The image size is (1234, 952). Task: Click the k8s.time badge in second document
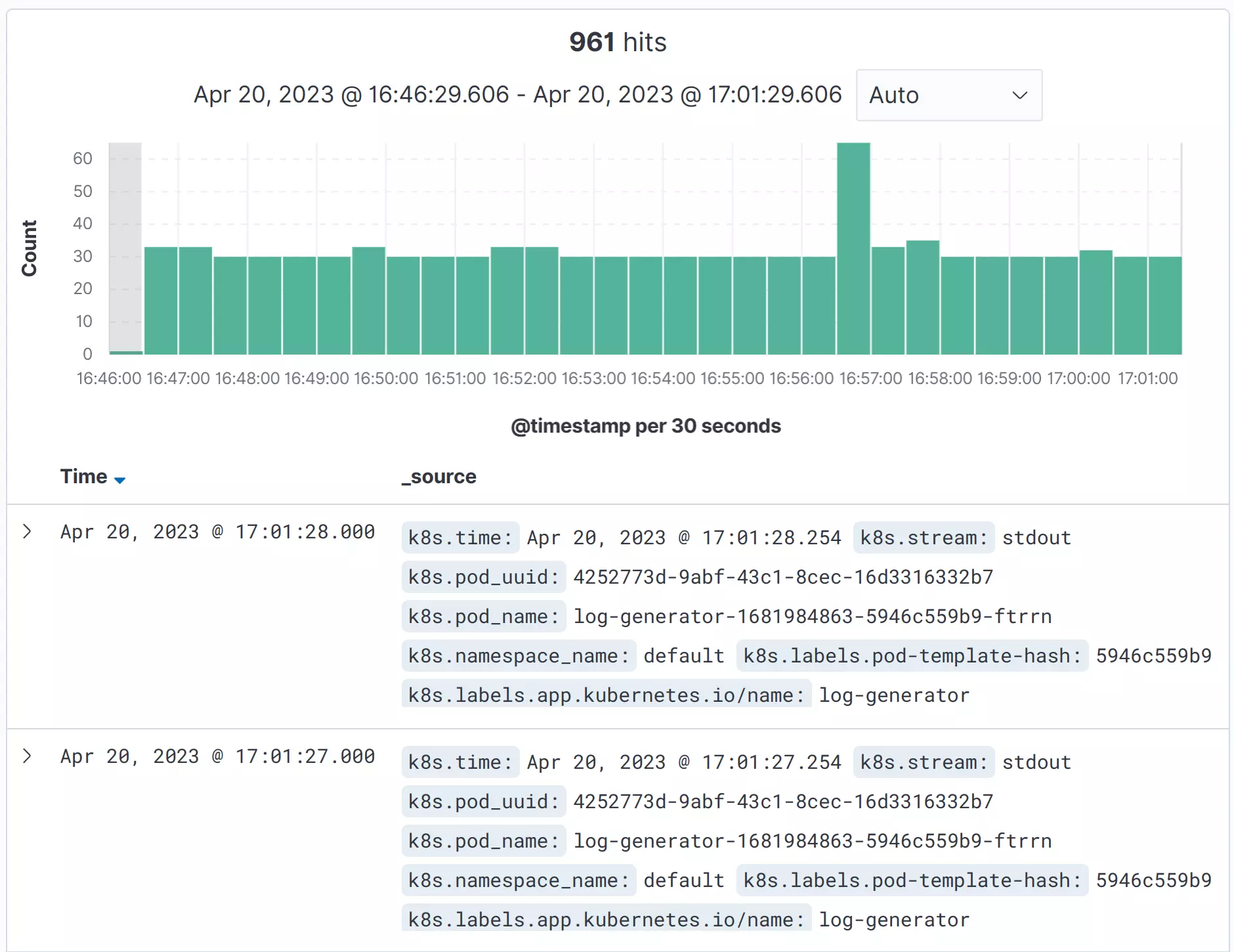[460, 762]
